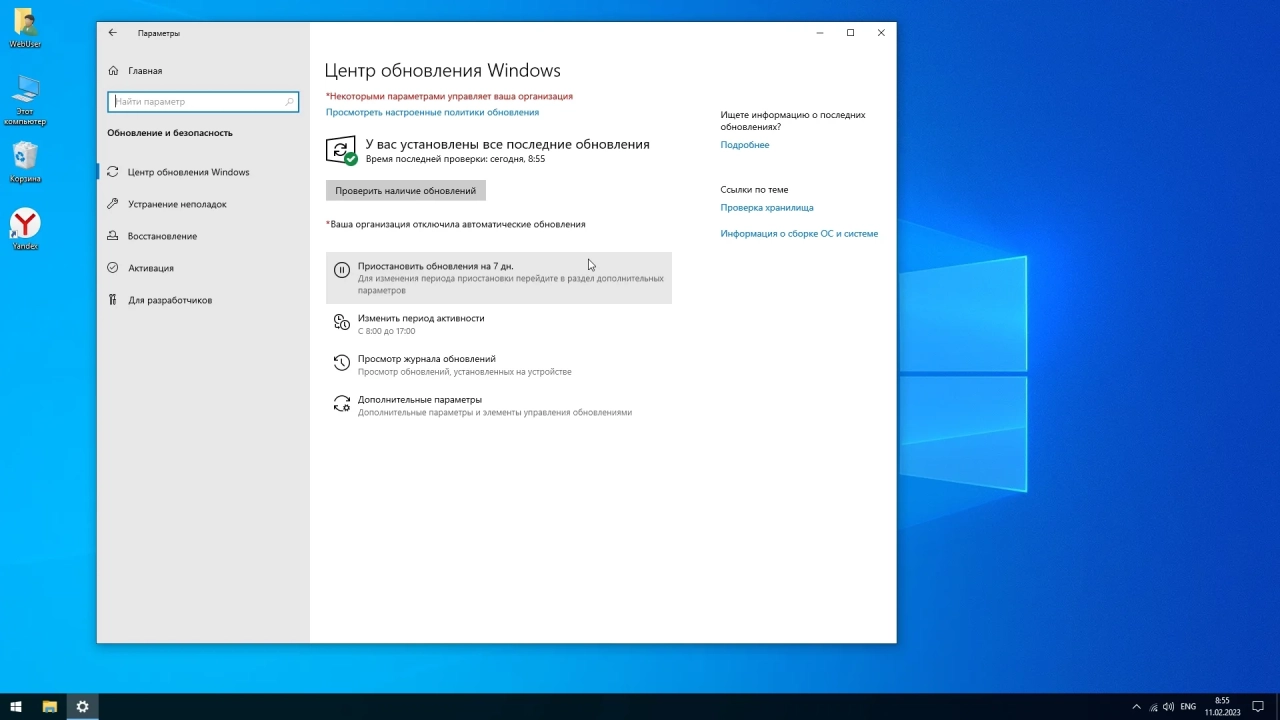Click Проверить наличие обновлений button

[x=405, y=190]
